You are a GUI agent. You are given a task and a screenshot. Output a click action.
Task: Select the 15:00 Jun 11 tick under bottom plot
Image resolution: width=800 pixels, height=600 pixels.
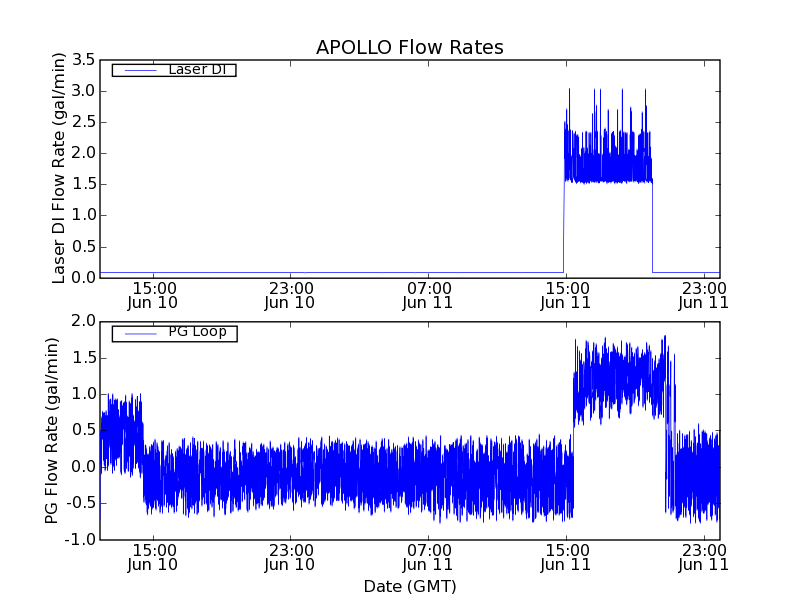click(566, 557)
